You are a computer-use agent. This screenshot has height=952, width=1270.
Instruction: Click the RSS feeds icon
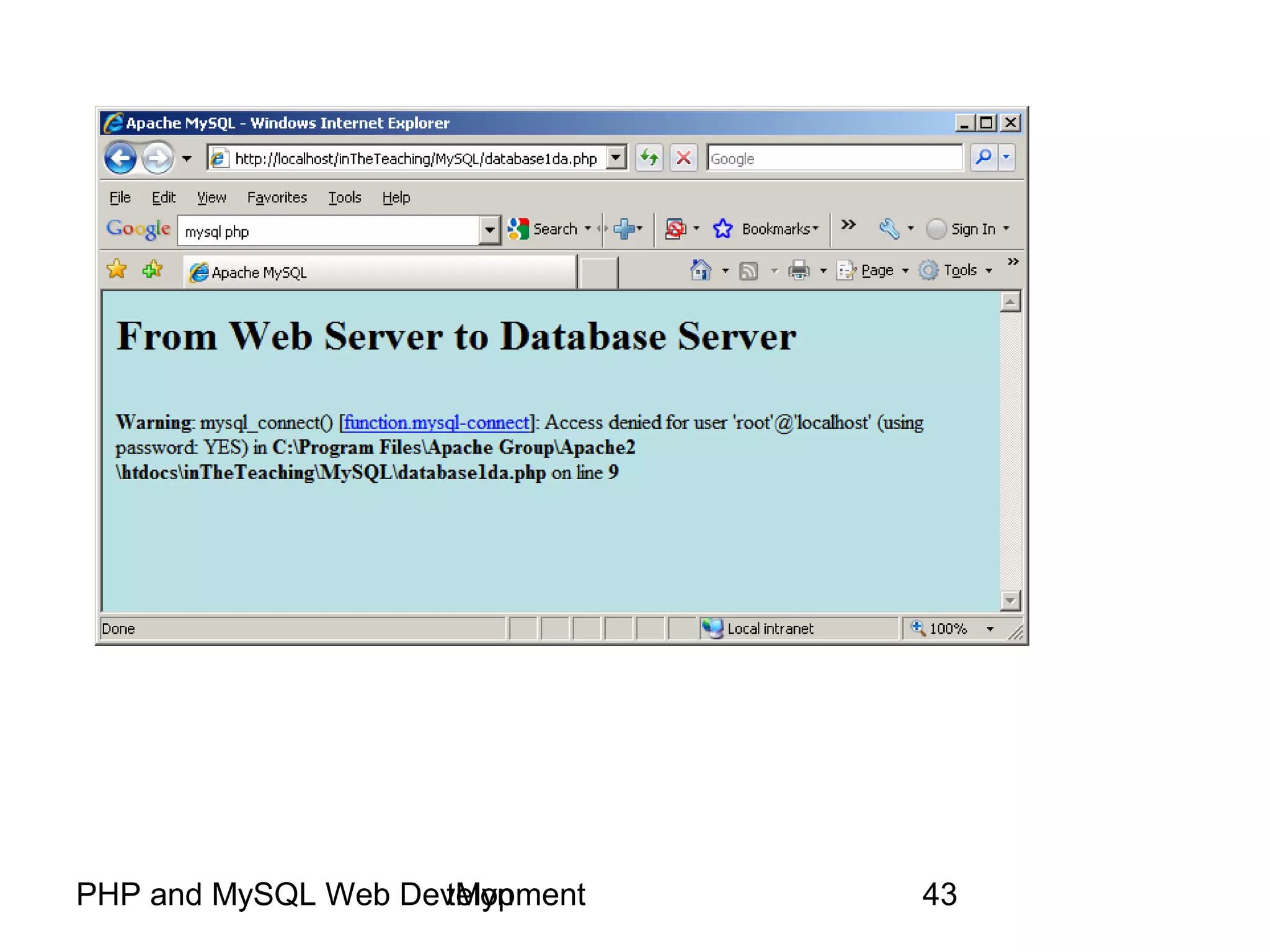point(748,271)
